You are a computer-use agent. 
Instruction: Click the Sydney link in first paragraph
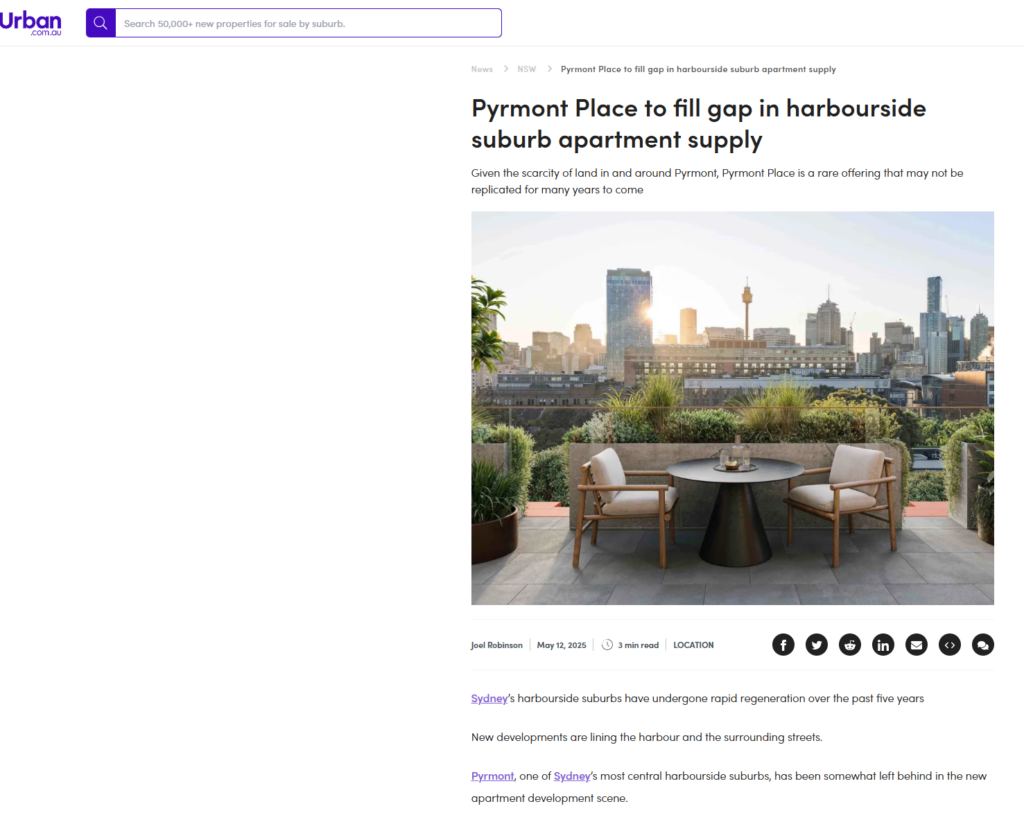point(489,698)
